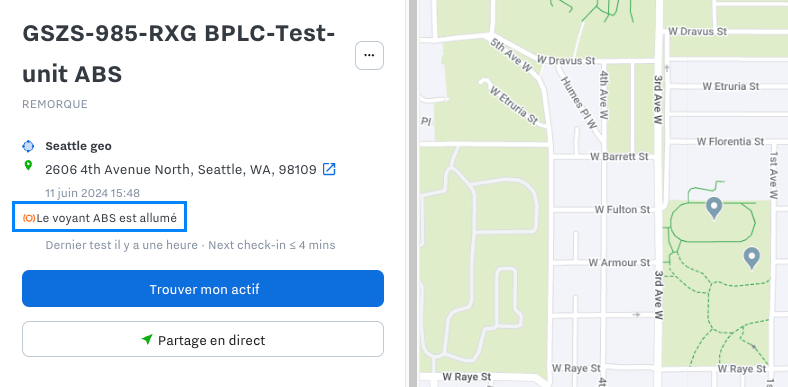
Task: Click the gray vertical panel divider
Action: pyautogui.click(x=413, y=194)
